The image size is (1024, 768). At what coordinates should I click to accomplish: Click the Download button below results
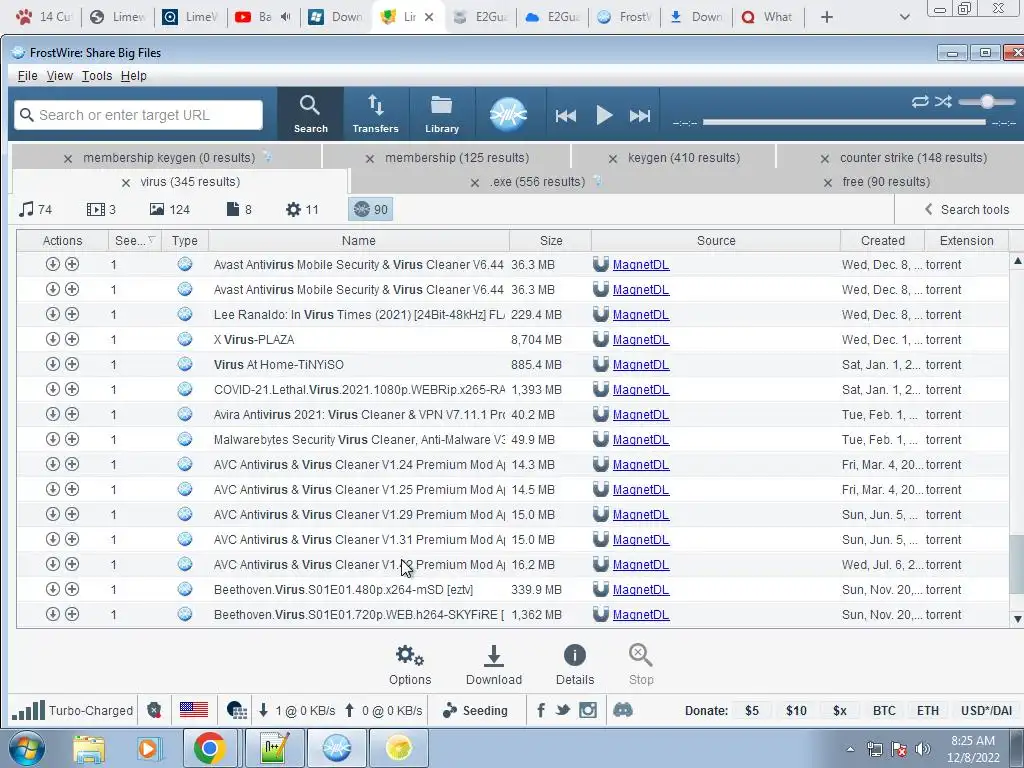tap(494, 665)
